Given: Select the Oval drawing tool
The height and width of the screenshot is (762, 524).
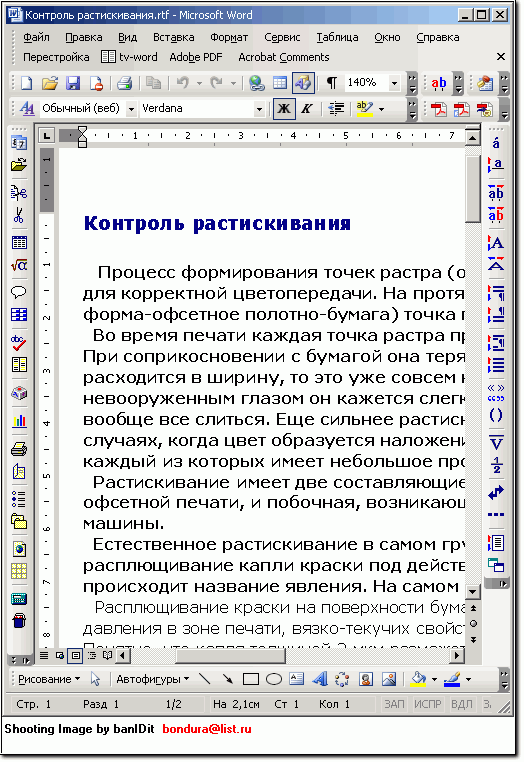Looking at the screenshot, I should 274,680.
